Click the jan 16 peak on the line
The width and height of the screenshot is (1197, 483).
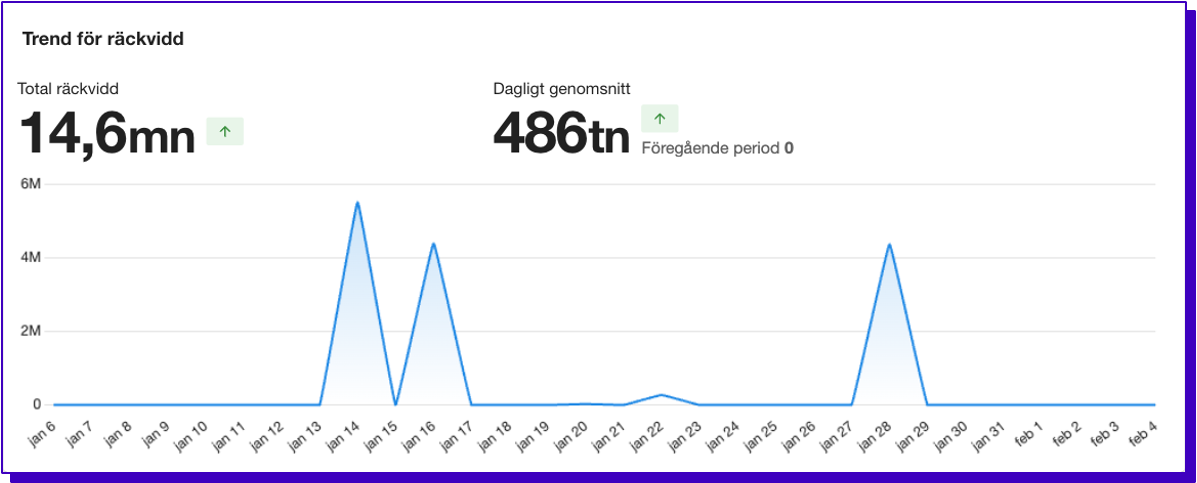(433, 243)
